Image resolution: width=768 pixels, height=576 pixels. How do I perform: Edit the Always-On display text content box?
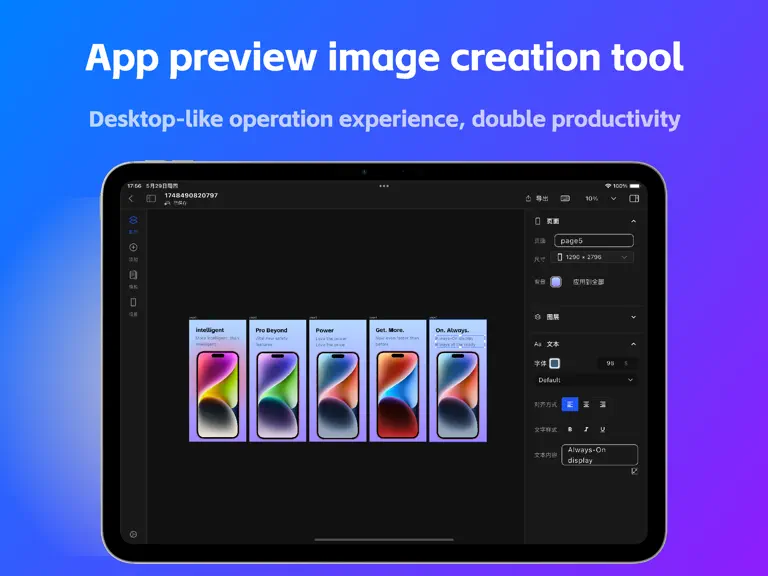pos(600,455)
